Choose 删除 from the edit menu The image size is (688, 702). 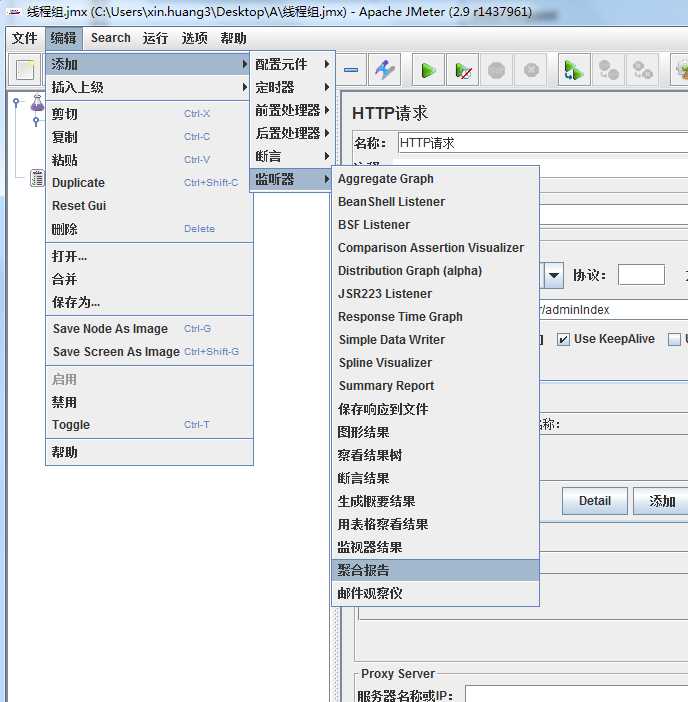click(150, 229)
